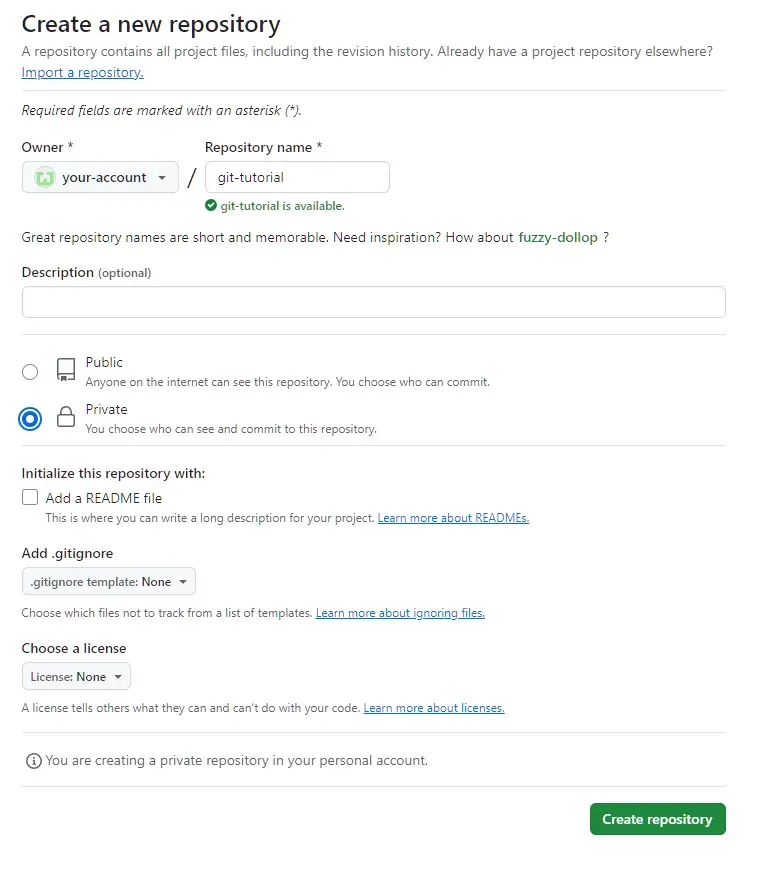The image size is (765, 883).
Task: Click the Public repository book icon
Action: point(66,370)
